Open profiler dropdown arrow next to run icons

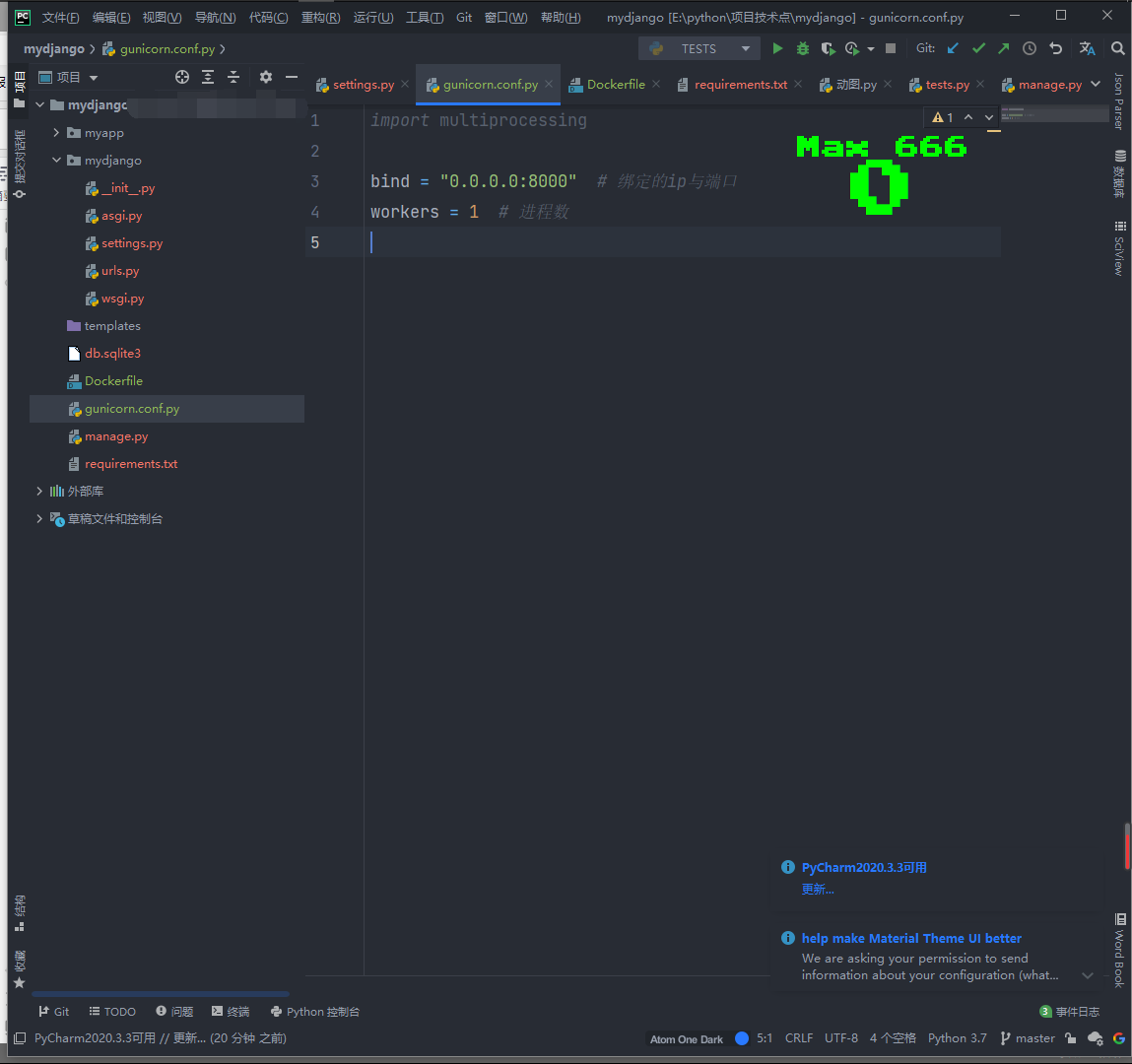pyautogui.click(x=871, y=49)
